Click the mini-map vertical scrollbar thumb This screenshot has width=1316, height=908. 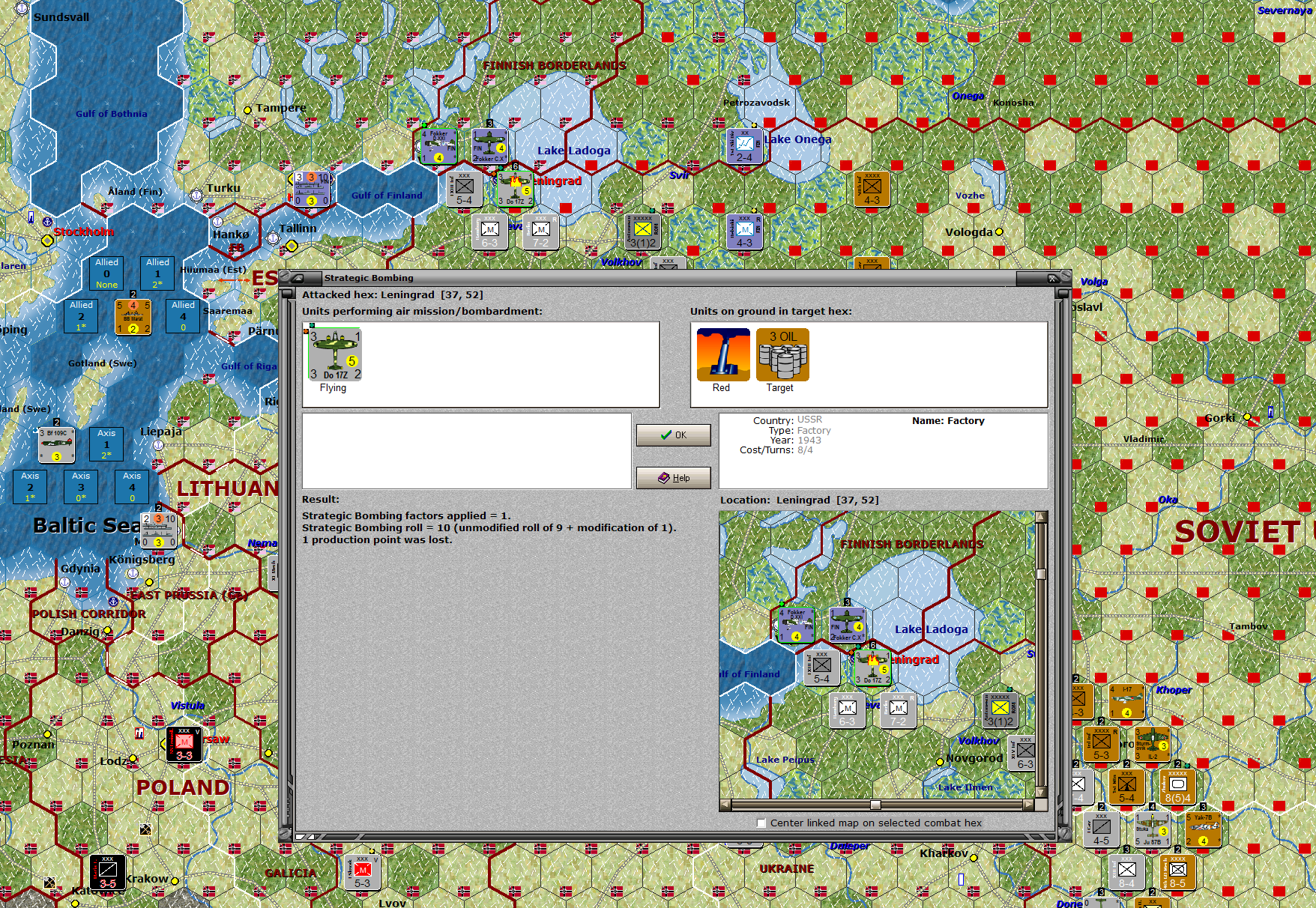point(1041,575)
